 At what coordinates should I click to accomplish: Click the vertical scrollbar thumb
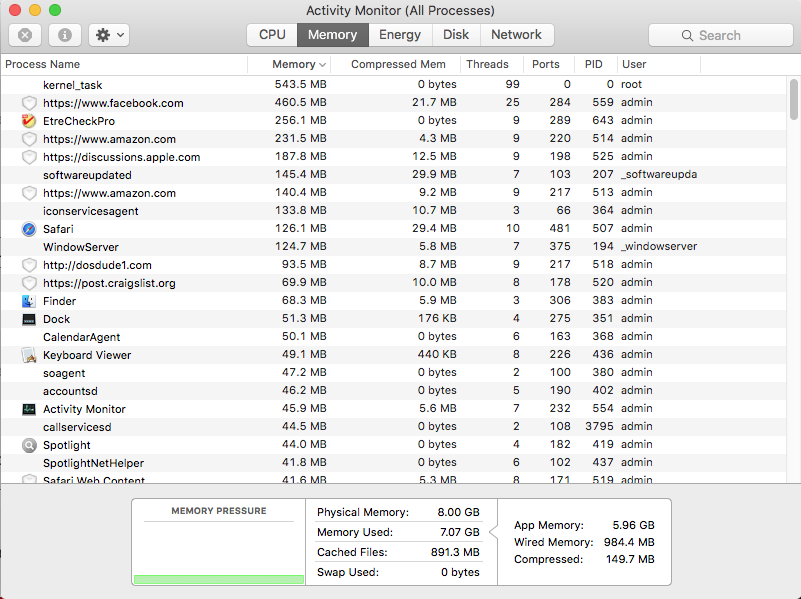click(793, 100)
